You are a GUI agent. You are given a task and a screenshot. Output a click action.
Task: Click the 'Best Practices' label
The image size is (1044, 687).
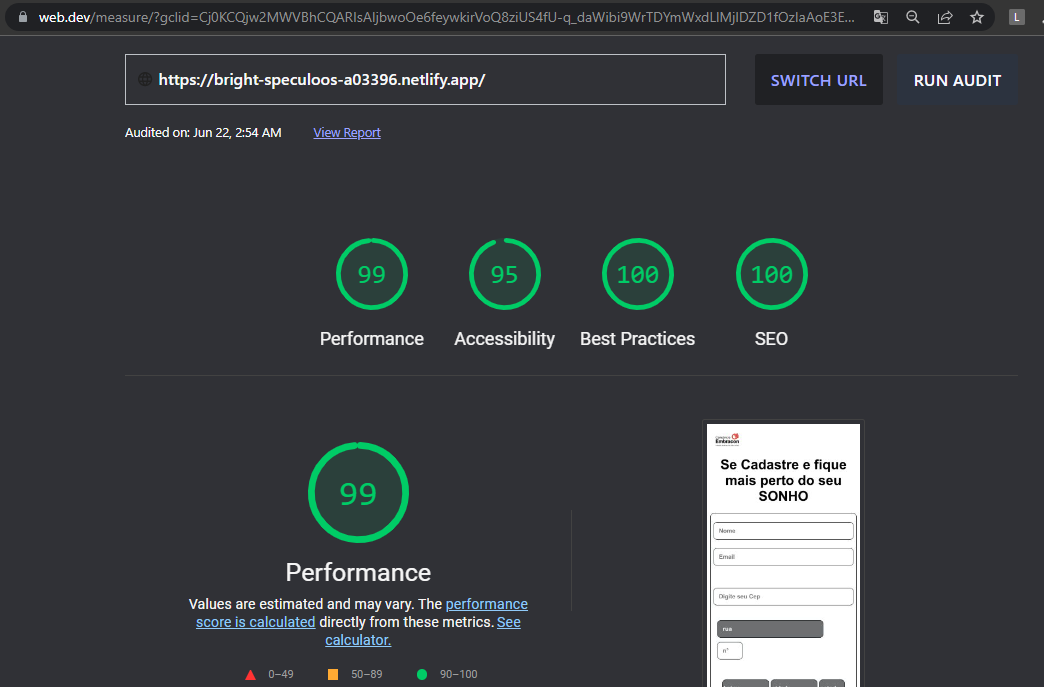637,339
